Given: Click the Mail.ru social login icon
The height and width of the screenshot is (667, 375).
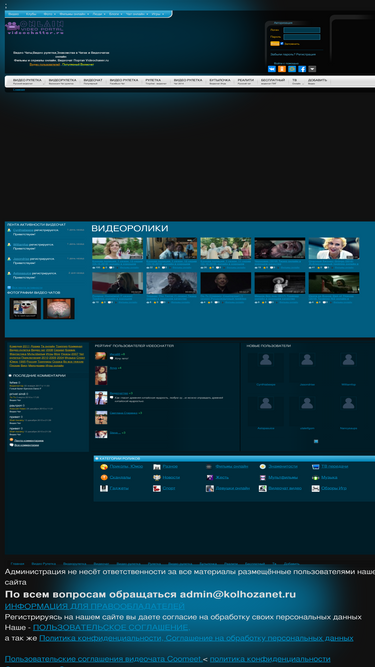Looking at the screenshot, I should click(292, 69).
